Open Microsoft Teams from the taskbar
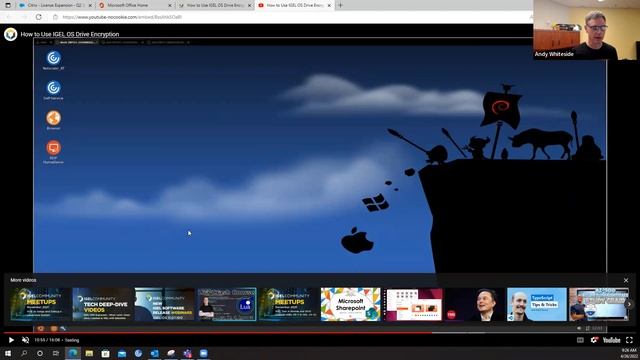Screen dimensions: 640x360 [x=187, y=353]
